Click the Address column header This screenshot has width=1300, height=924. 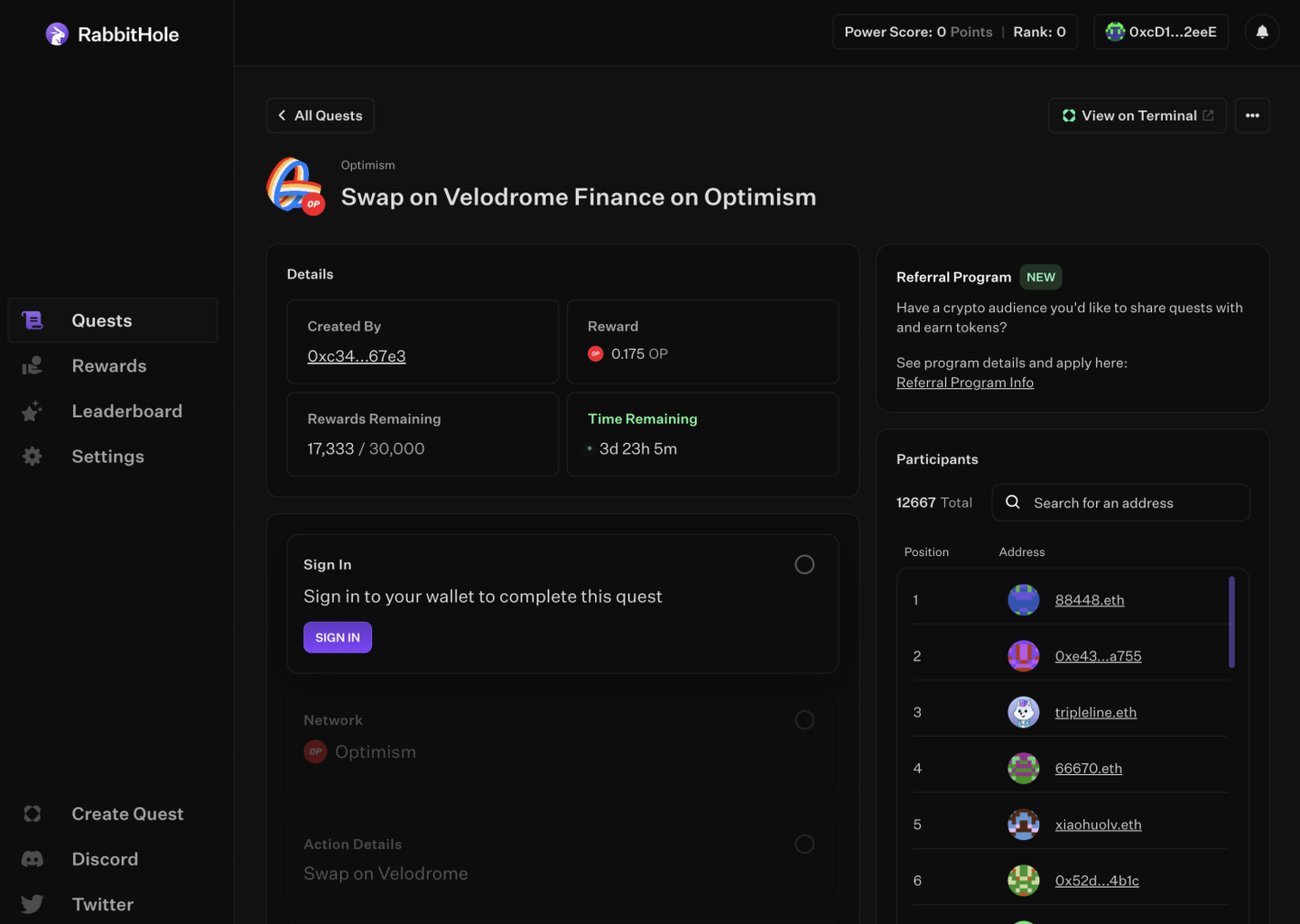(x=1022, y=551)
